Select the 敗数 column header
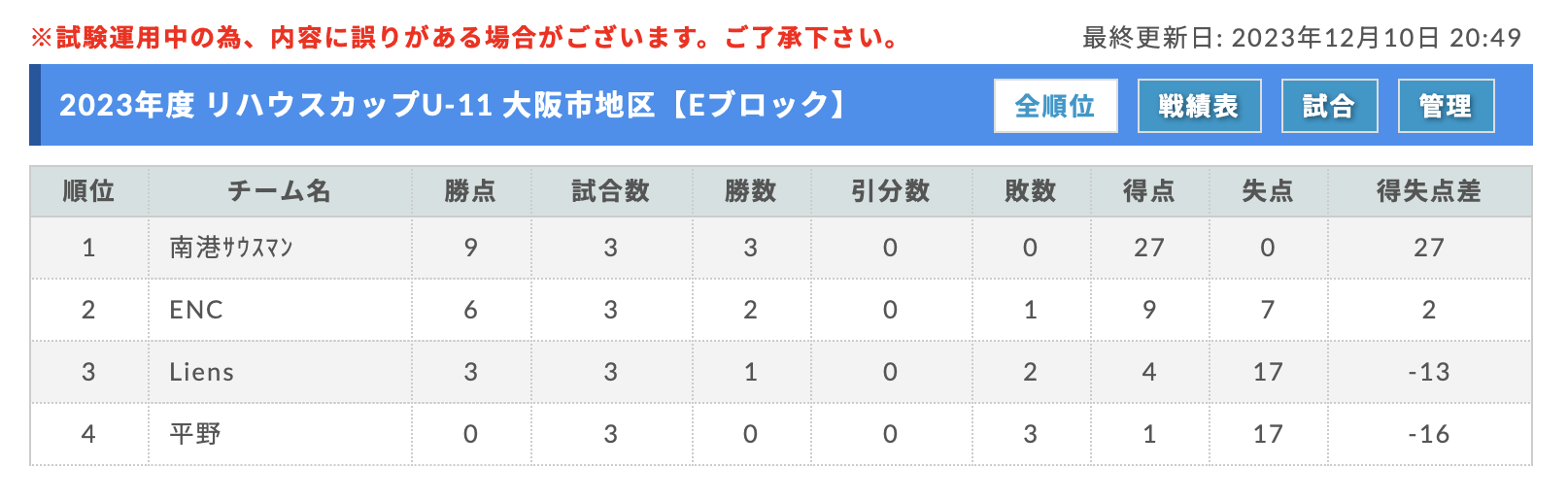 coord(1031,191)
